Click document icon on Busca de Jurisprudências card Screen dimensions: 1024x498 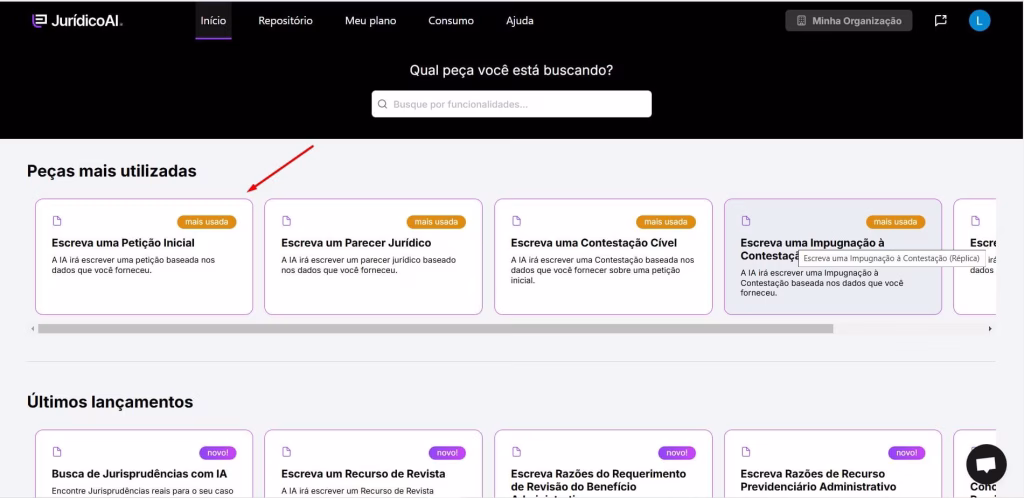[x=56, y=452]
